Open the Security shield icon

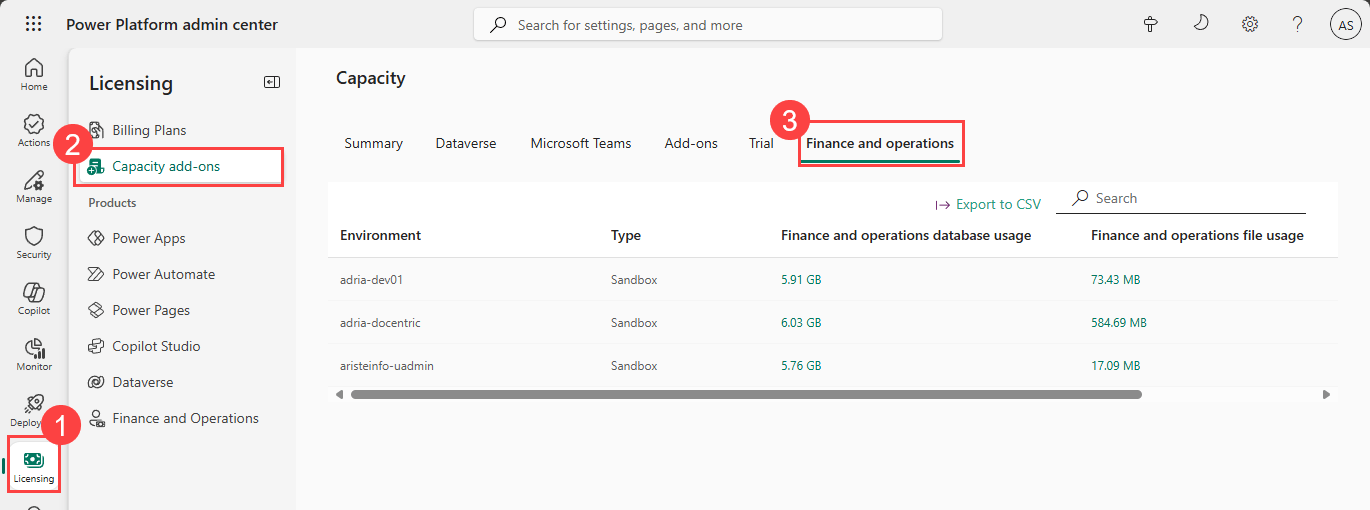pos(34,242)
